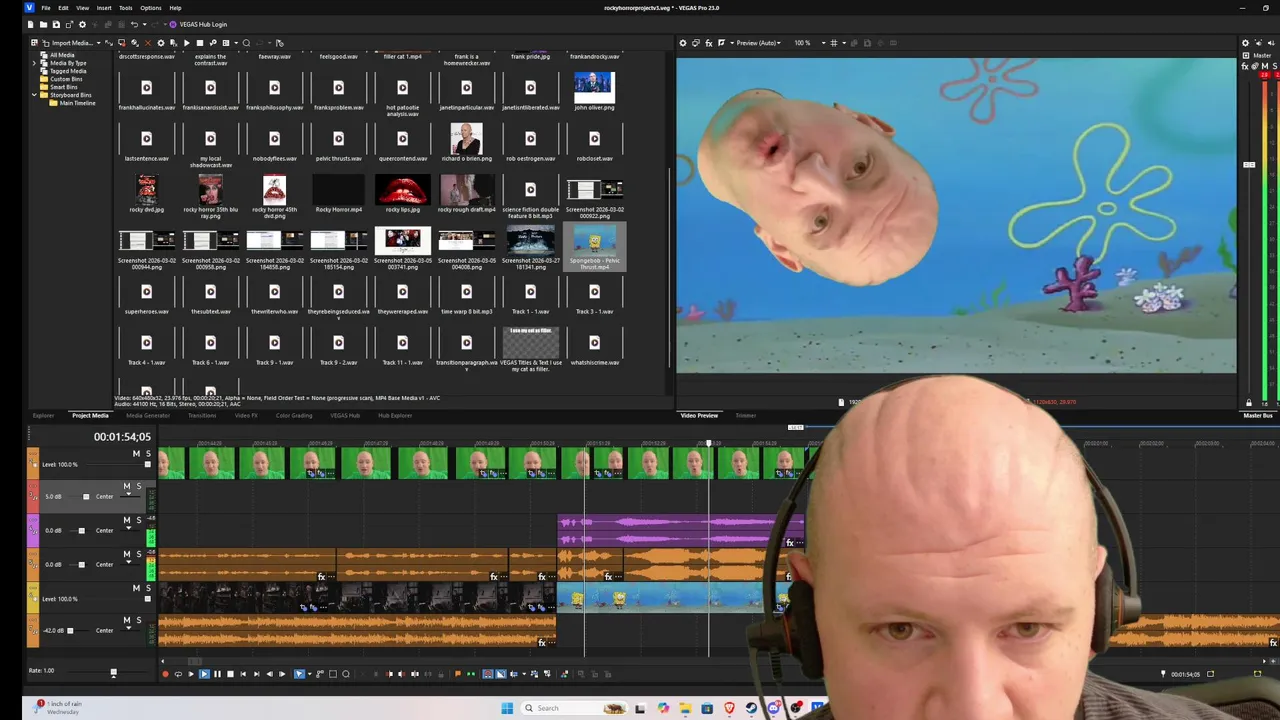
Task: Select the Normal Edit tool
Action: [299, 674]
